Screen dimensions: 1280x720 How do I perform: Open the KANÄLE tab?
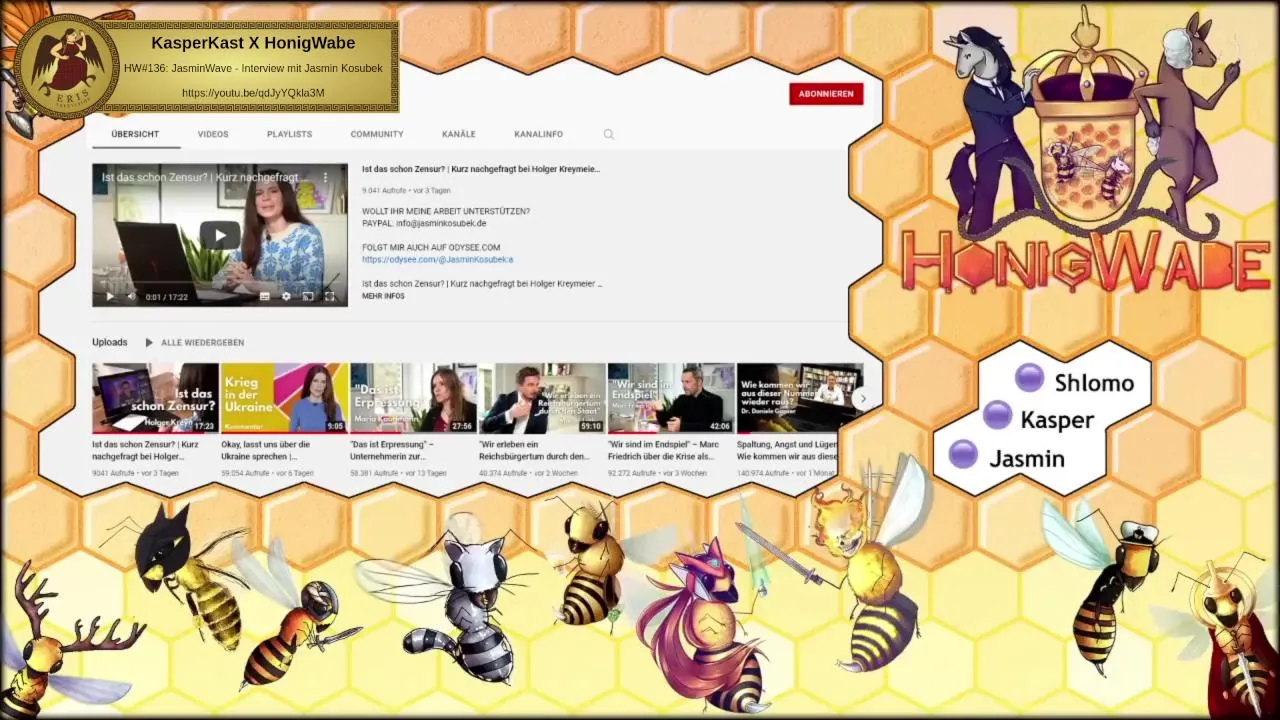click(x=459, y=134)
